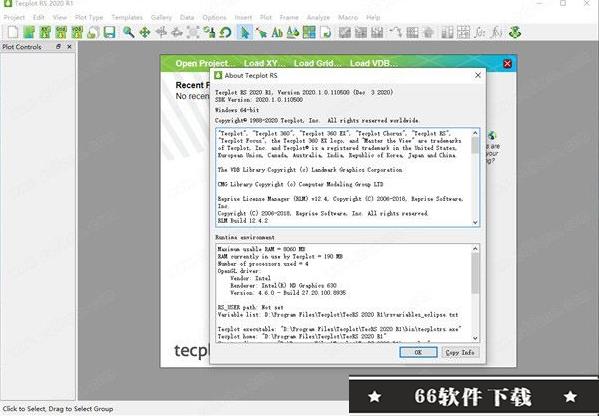Click the Load XY... link
599x416 pixels.
(x=264, y=63)
